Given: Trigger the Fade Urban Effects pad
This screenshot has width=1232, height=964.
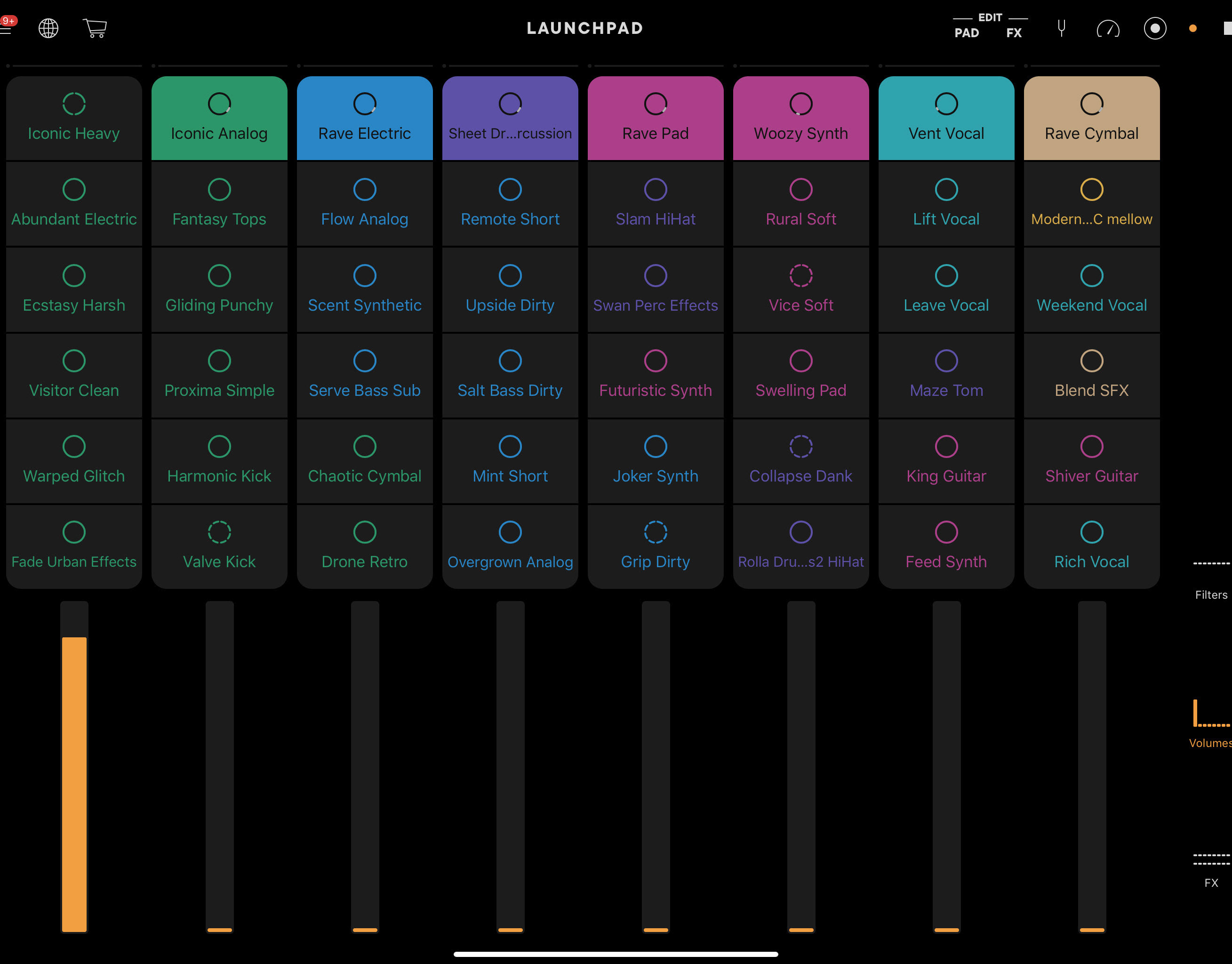Looking at the screenshot, I should point(74,547).
